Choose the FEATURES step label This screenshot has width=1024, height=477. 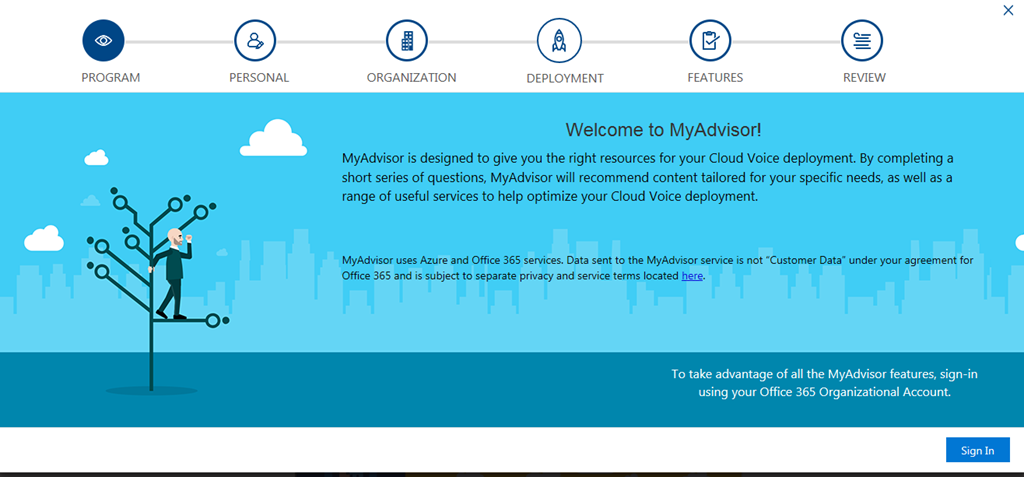715,78
